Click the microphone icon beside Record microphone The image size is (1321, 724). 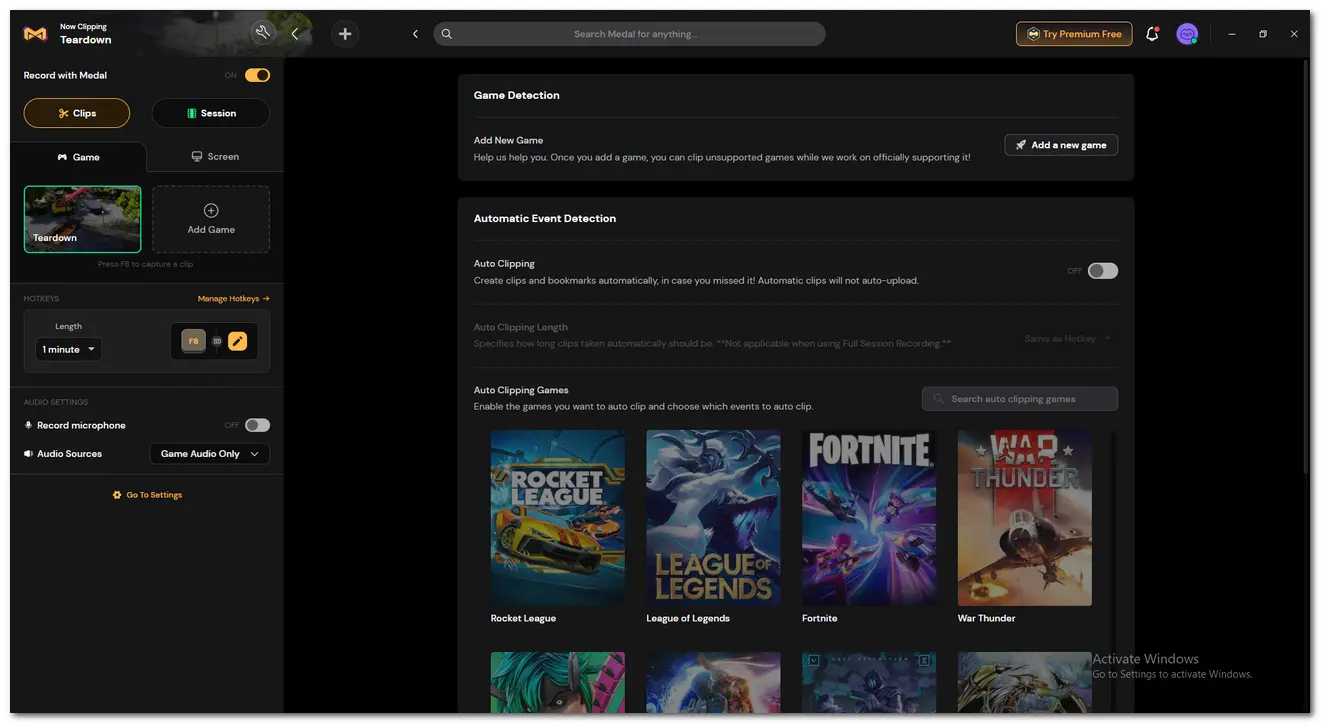(x=29, y=425)
